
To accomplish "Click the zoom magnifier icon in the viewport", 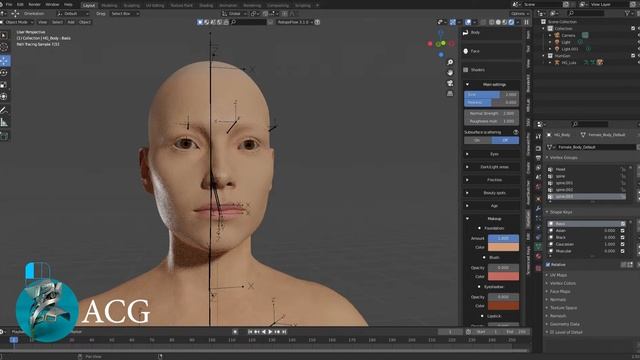I will tap(450, 62).
